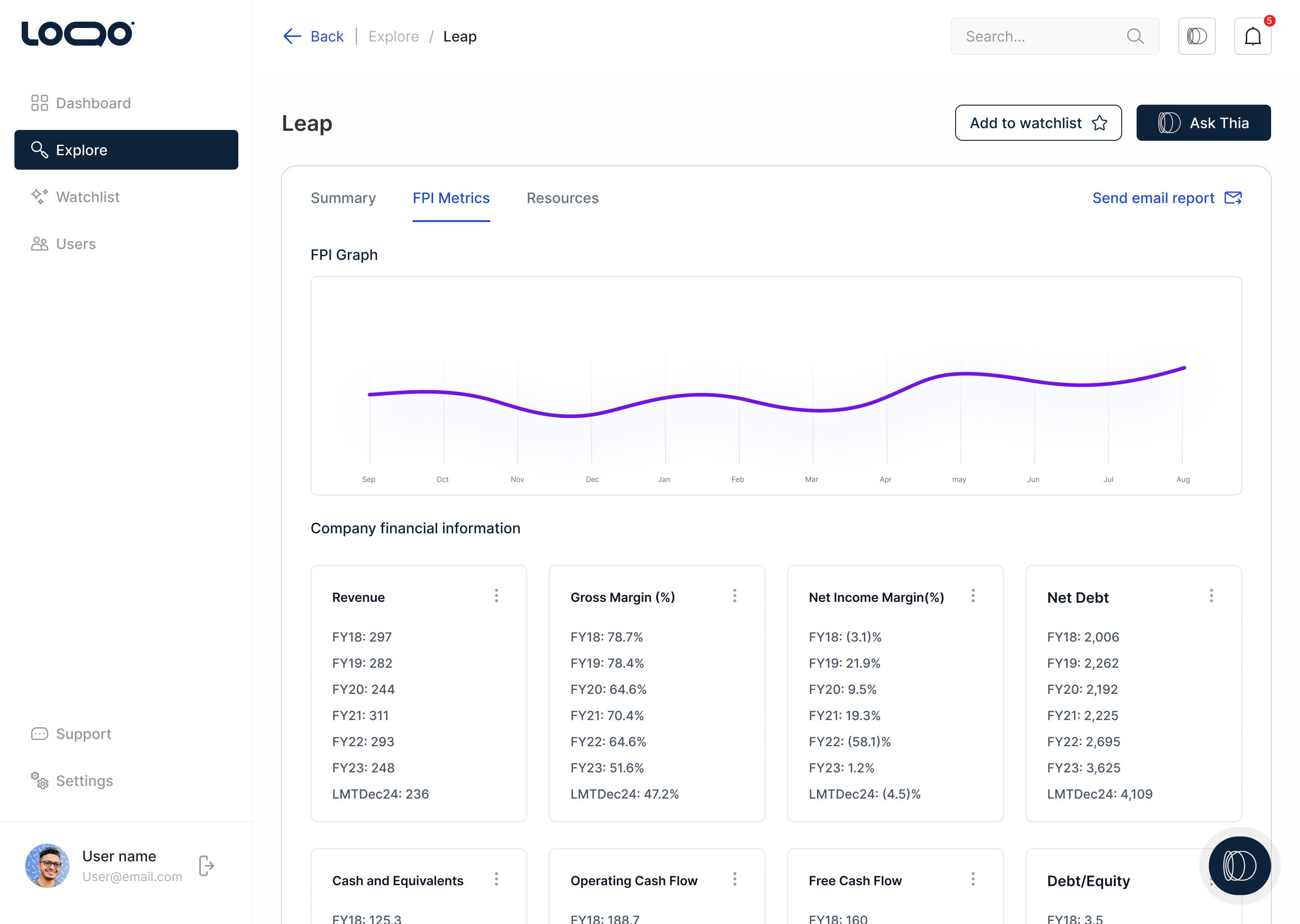Open the Gross Margin card options menu
Screen dimensions: 1300x924
(x=734, y=596)
